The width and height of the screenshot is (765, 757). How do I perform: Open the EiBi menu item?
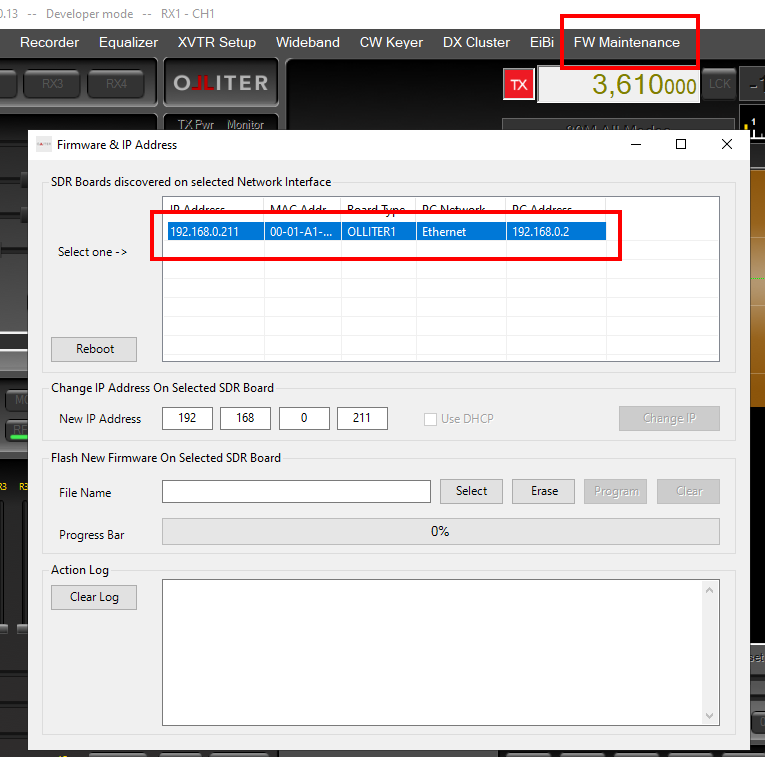coord(542,42)
